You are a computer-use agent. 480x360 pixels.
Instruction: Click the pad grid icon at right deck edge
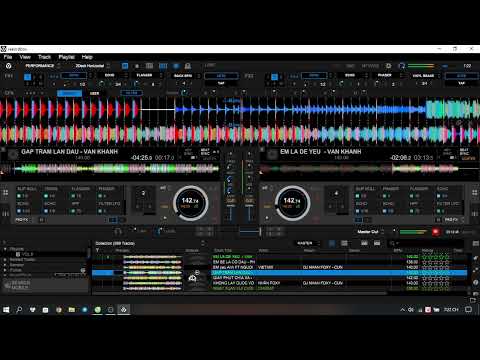475,193
